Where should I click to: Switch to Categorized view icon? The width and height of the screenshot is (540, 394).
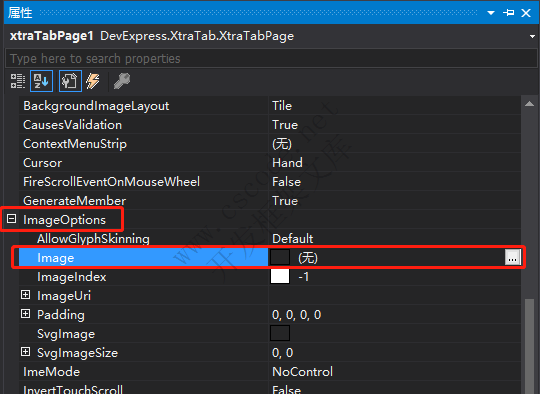pos(17,81)
